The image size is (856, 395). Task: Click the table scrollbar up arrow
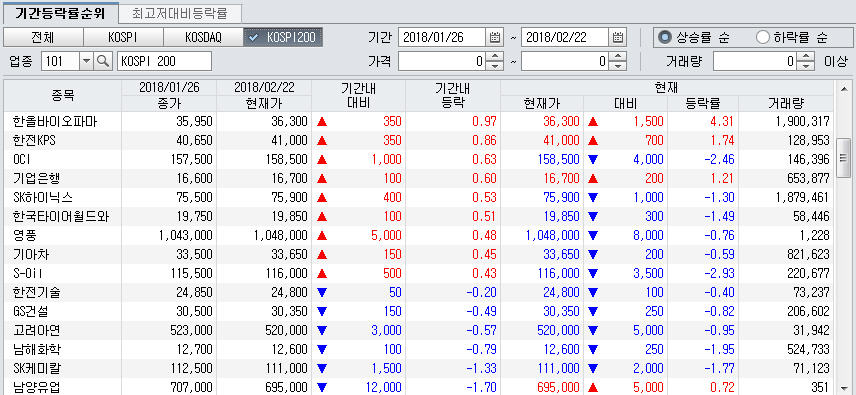844,88
